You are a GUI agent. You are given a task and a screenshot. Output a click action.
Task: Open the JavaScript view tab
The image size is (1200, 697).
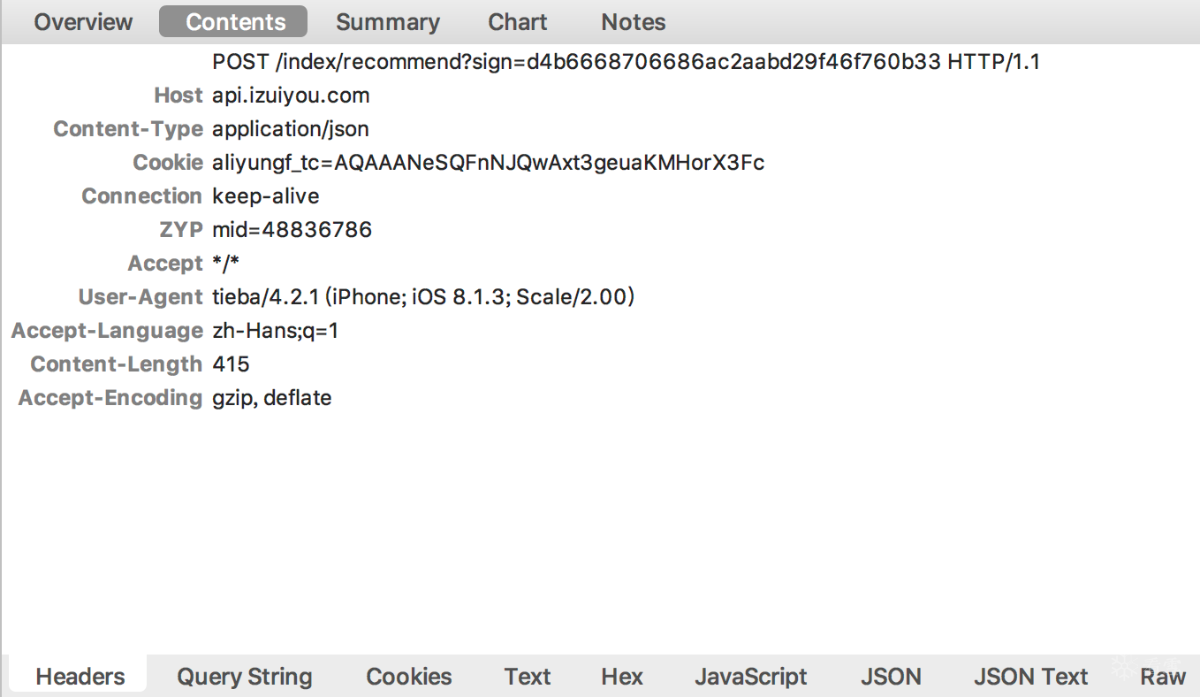tap(751, 677)
